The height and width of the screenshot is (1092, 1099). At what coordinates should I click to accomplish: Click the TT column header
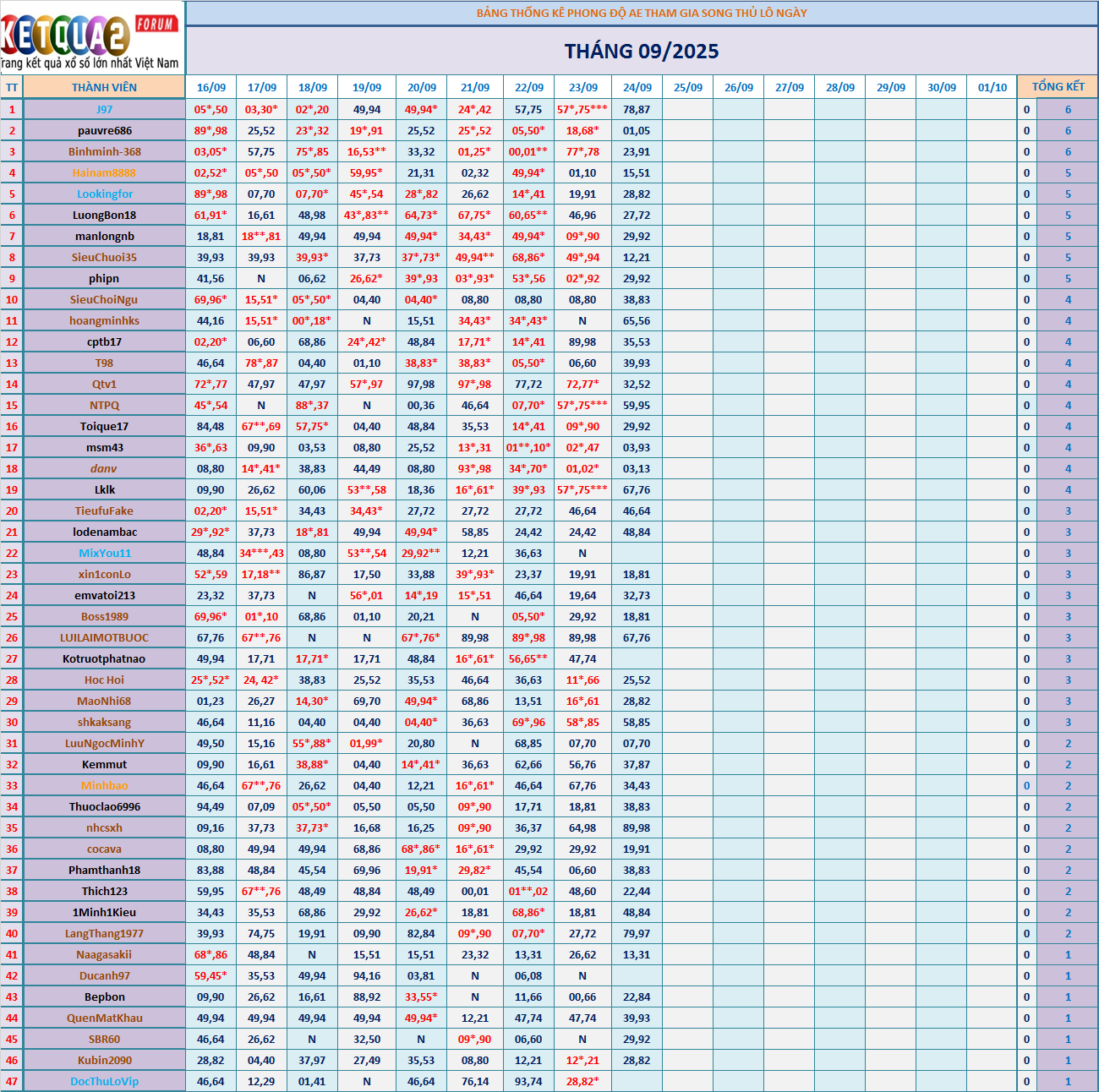pos(12,87)
